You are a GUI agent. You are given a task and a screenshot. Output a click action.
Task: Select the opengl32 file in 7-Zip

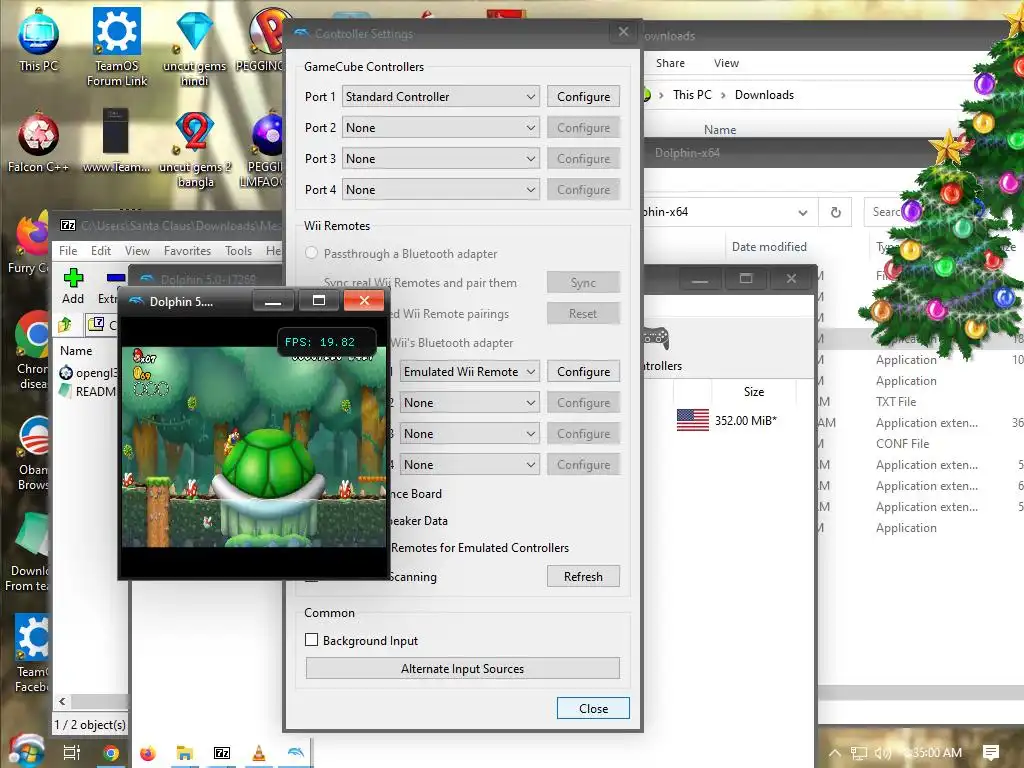(88, 373)
